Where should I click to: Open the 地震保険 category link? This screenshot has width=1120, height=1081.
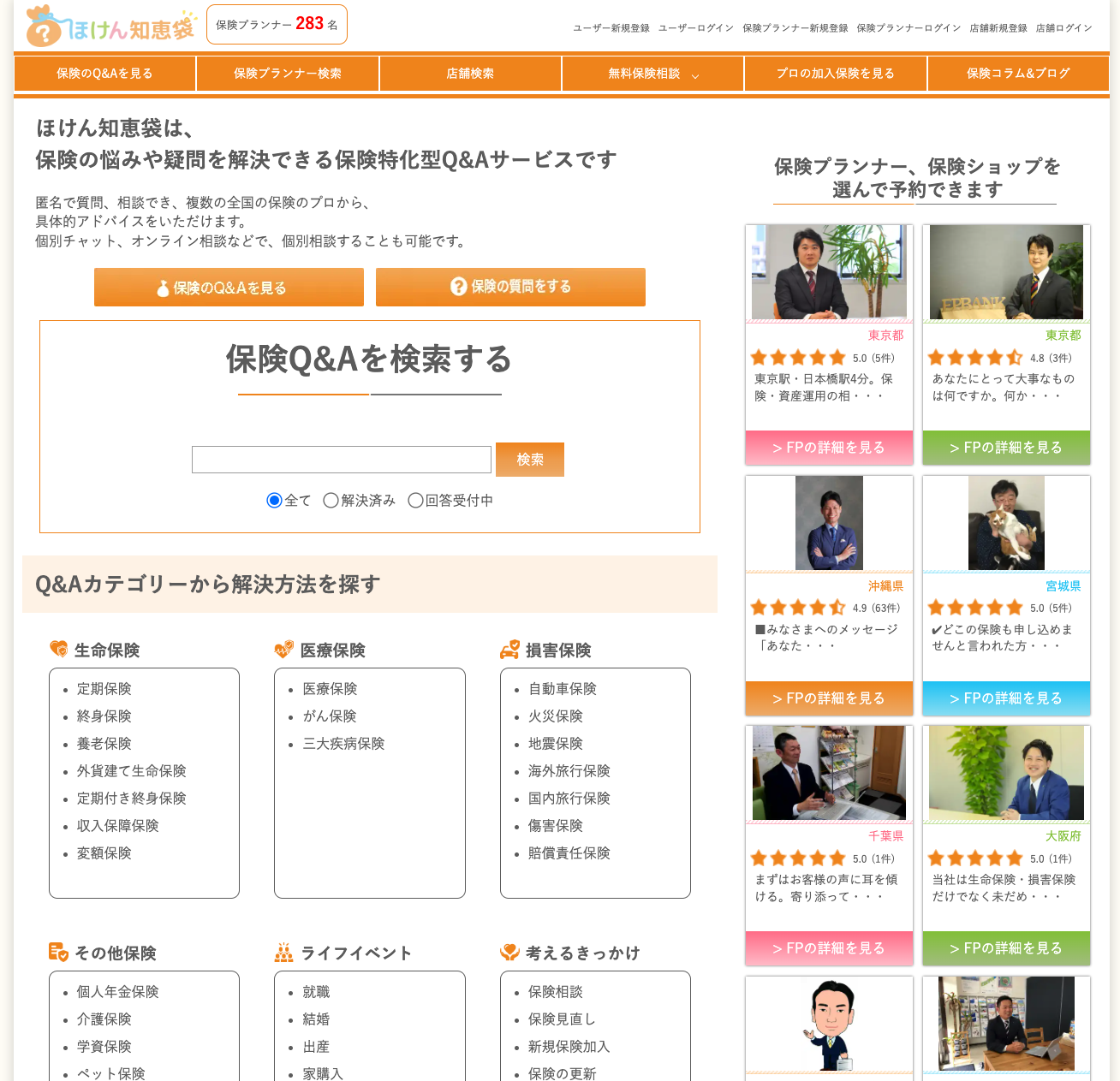[x=556, y=744]
